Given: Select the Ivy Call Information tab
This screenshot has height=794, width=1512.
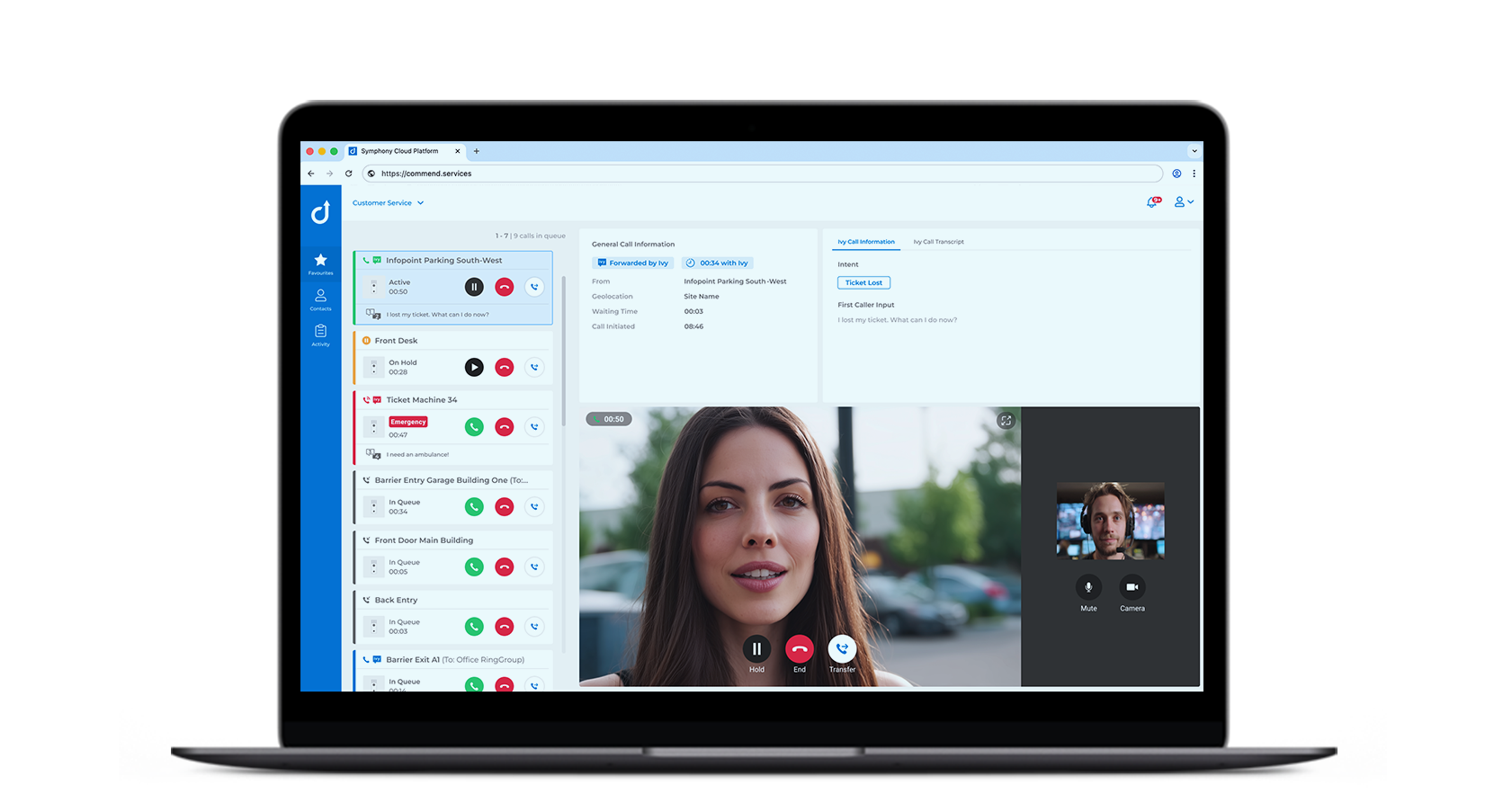Looking at the screenshot, I should tap(865, 242).
